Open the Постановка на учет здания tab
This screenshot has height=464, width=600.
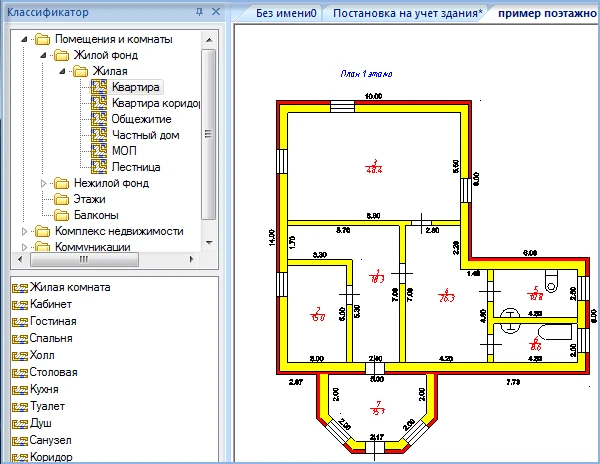tap(408, 14)
